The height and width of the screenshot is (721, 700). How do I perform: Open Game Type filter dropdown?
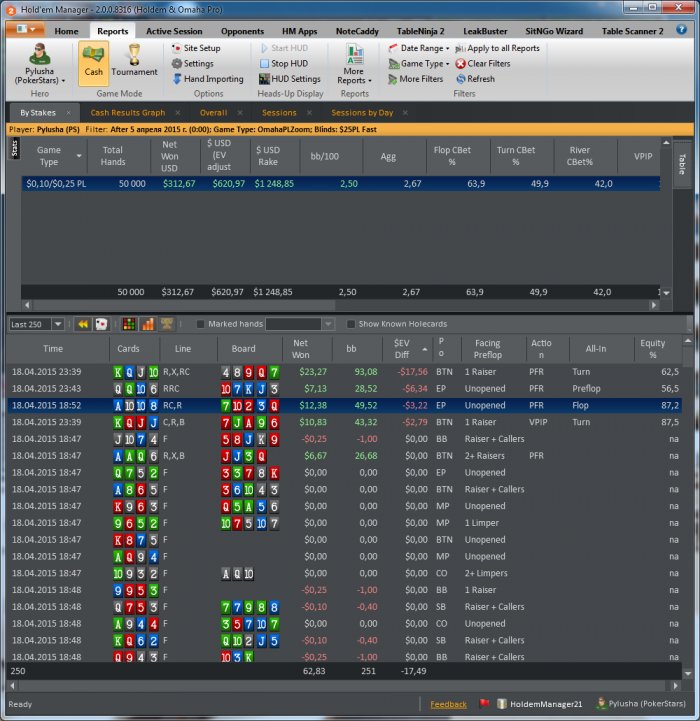tap(419, 63)
